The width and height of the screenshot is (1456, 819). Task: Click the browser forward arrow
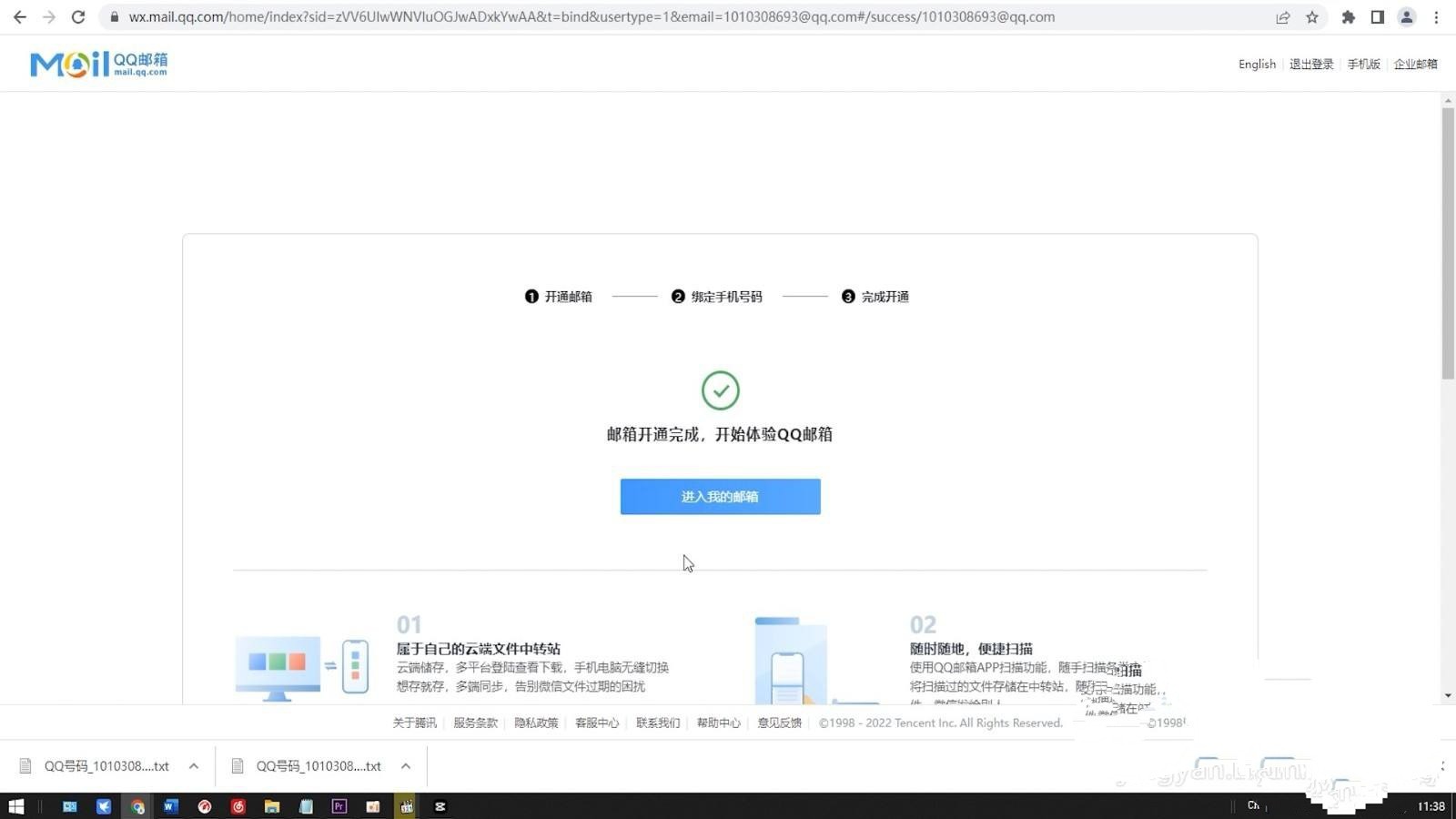point(49,17)
